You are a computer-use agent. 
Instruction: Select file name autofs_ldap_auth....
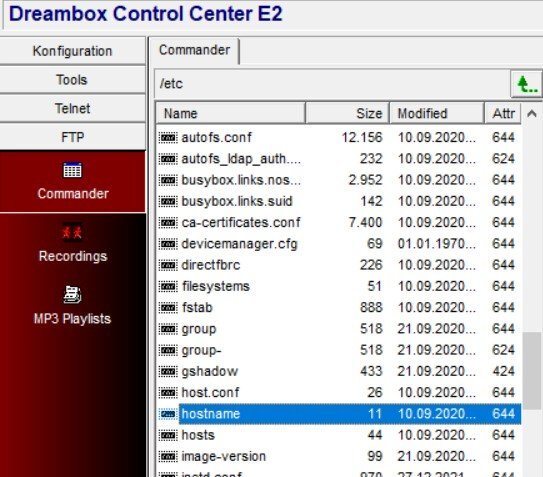[241, 159]
